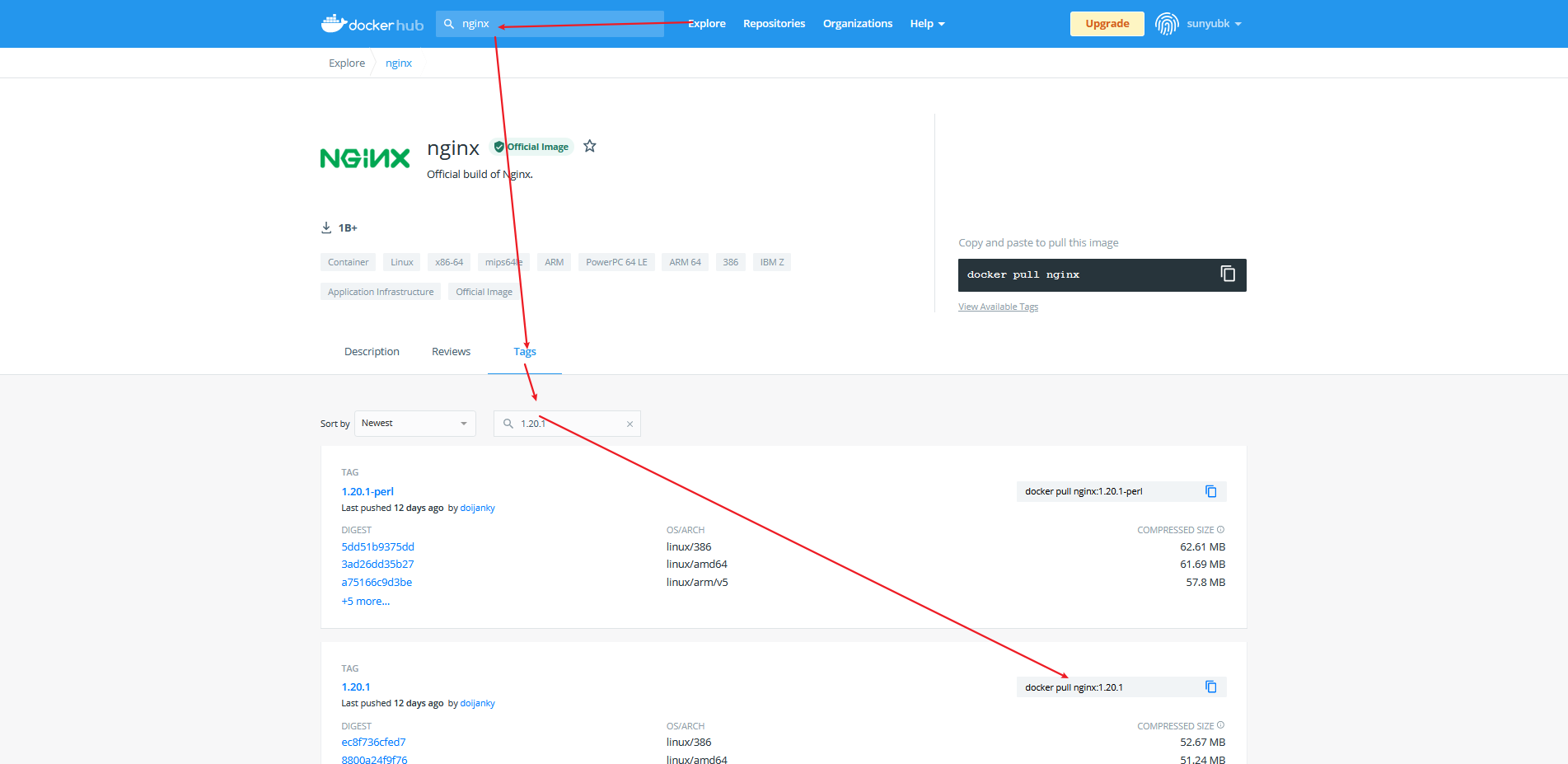Viewport: 1568px width, 764px height.
Task: Copy the docker pull nginx:1.20.1 command
Action: [1211, 687]
